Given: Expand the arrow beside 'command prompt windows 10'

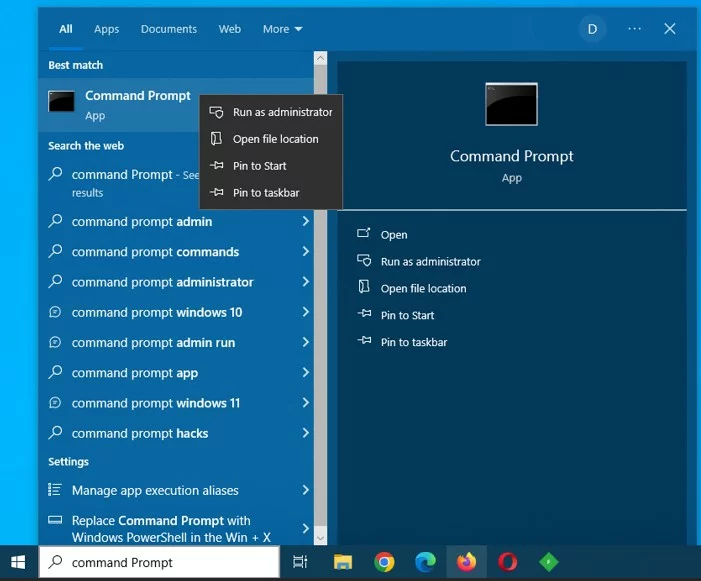Looking at the screenshot, I should [306, 312].
